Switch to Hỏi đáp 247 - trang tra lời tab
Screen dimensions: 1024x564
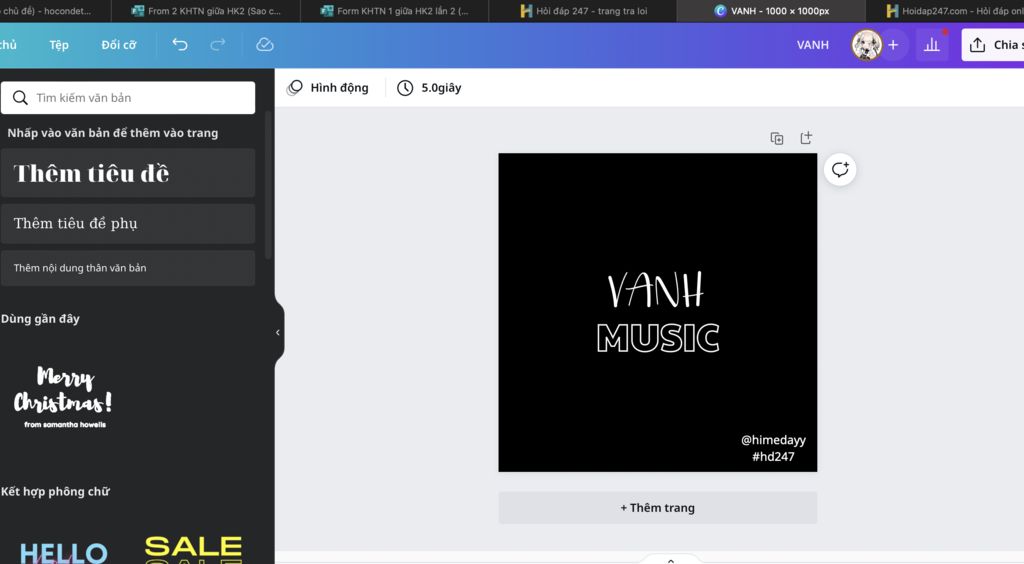click(583, 11)
